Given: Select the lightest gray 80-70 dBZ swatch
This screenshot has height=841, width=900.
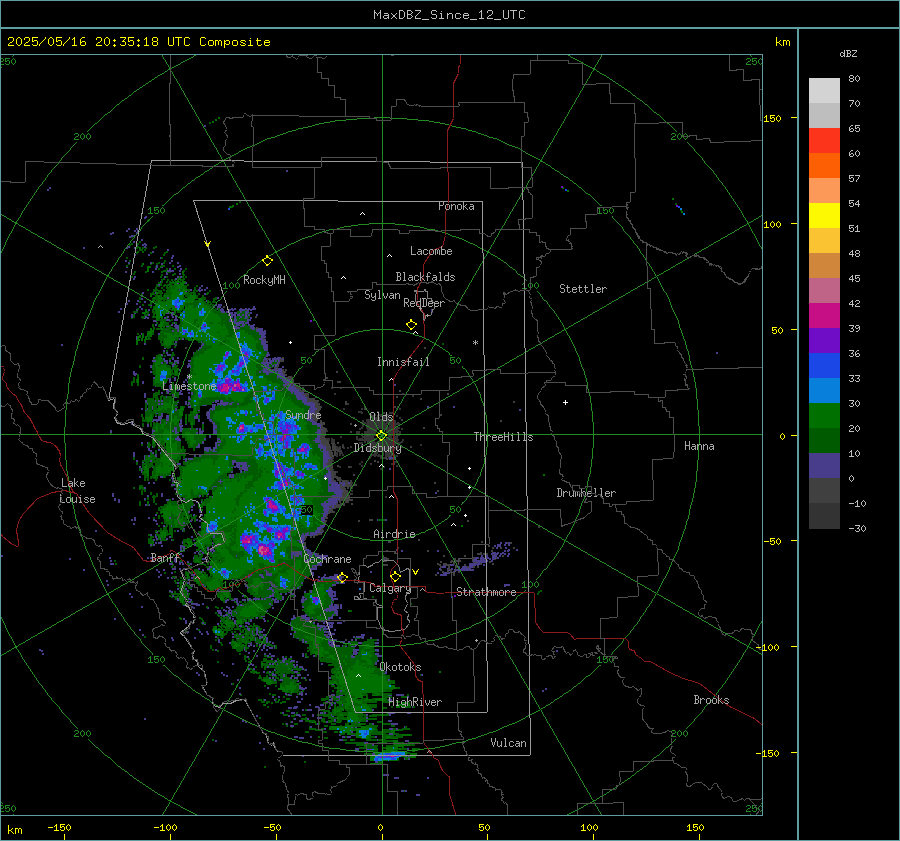Looking at the screenshot, I should pos(824,91).
